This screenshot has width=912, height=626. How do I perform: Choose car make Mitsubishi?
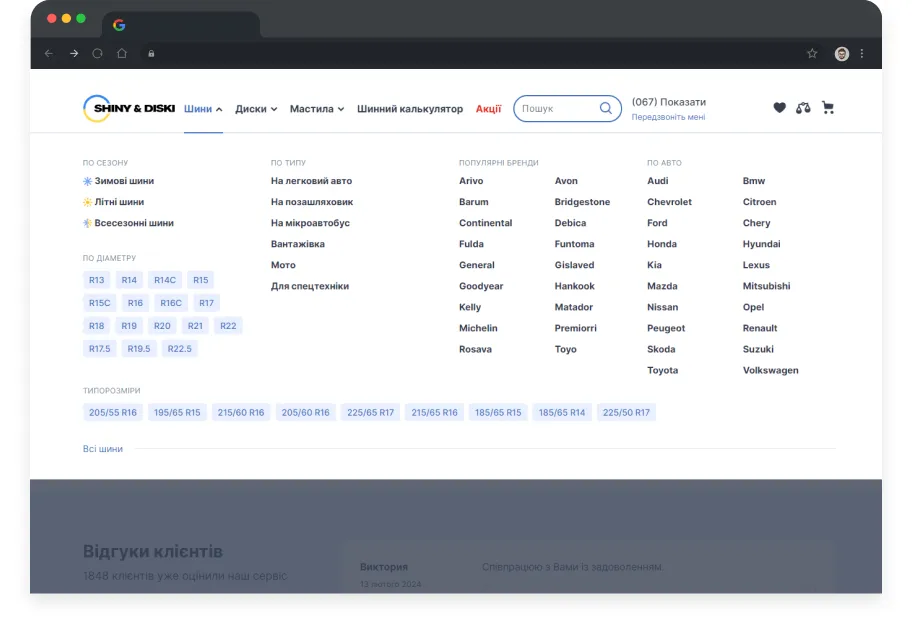(767, 286)
